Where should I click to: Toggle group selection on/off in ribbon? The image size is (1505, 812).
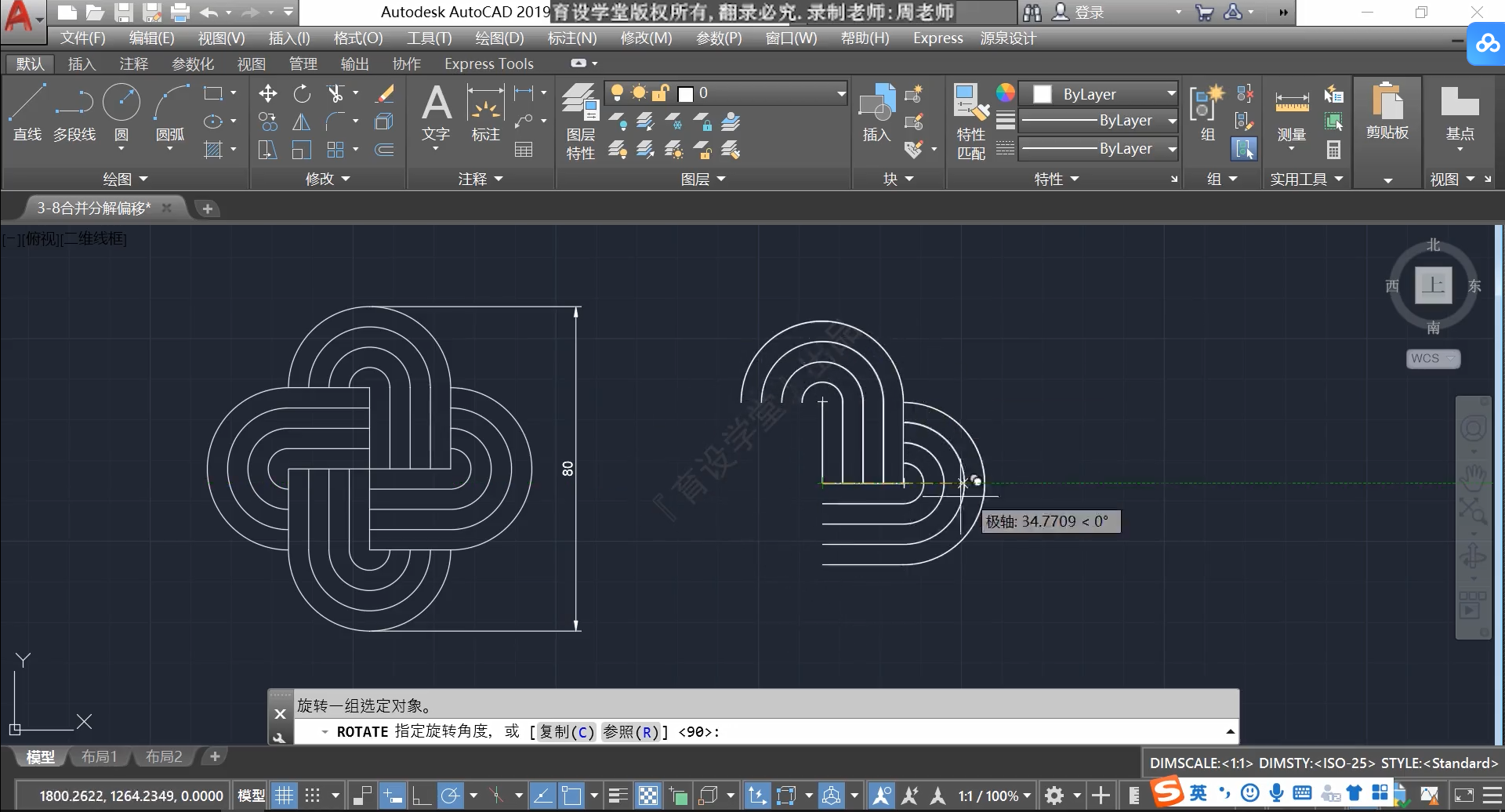point(1244,149)
